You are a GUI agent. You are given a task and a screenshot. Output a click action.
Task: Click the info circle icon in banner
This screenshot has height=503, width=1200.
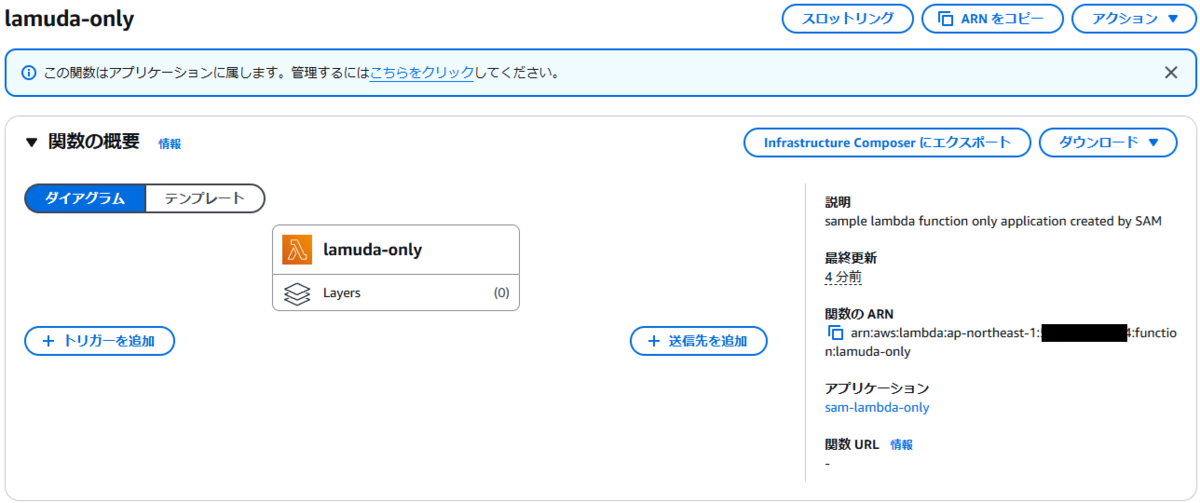[29, 73]
